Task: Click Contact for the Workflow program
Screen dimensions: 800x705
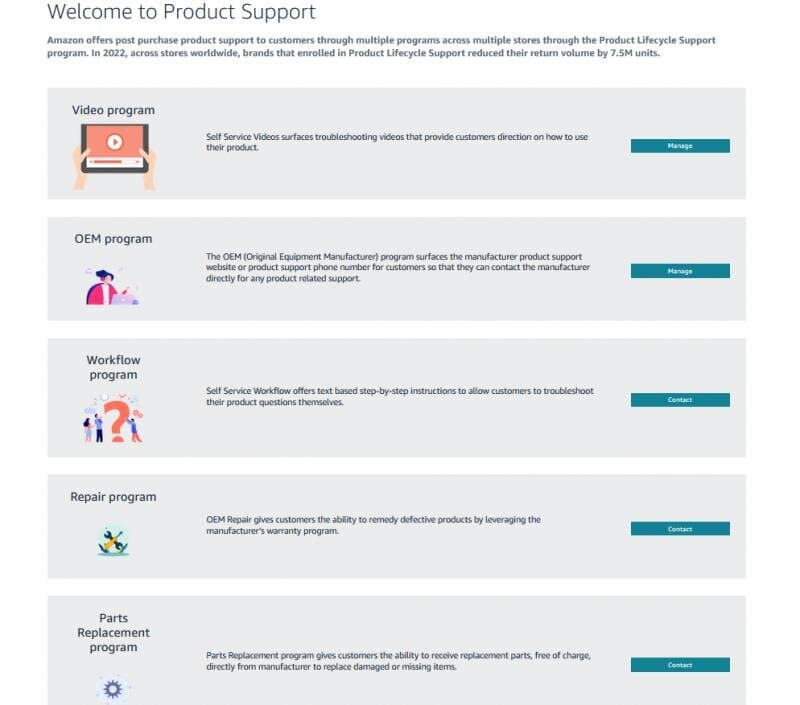Action: tap(680, 399)
